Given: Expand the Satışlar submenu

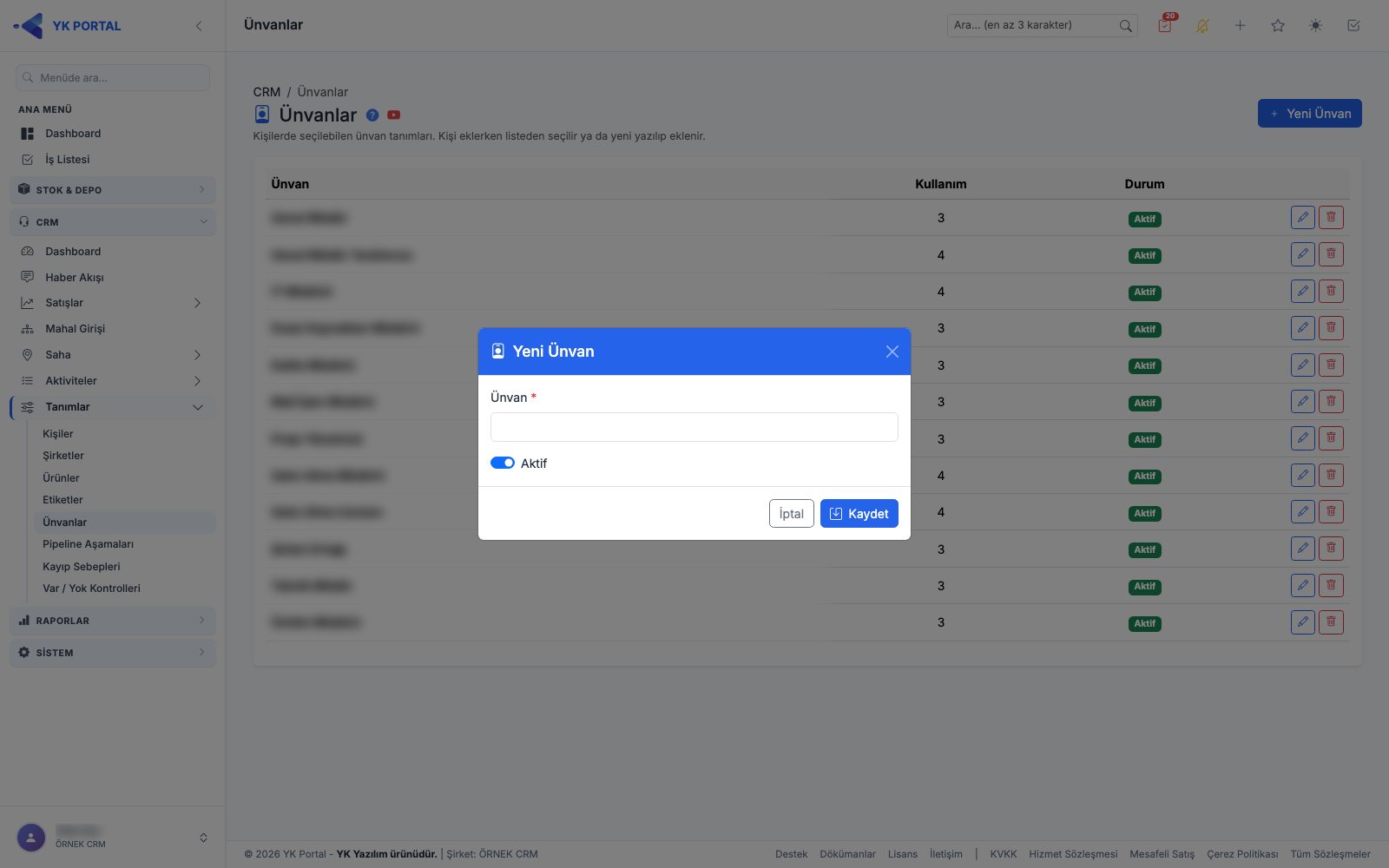Looking at the screenshot, I should click(113, 303).
